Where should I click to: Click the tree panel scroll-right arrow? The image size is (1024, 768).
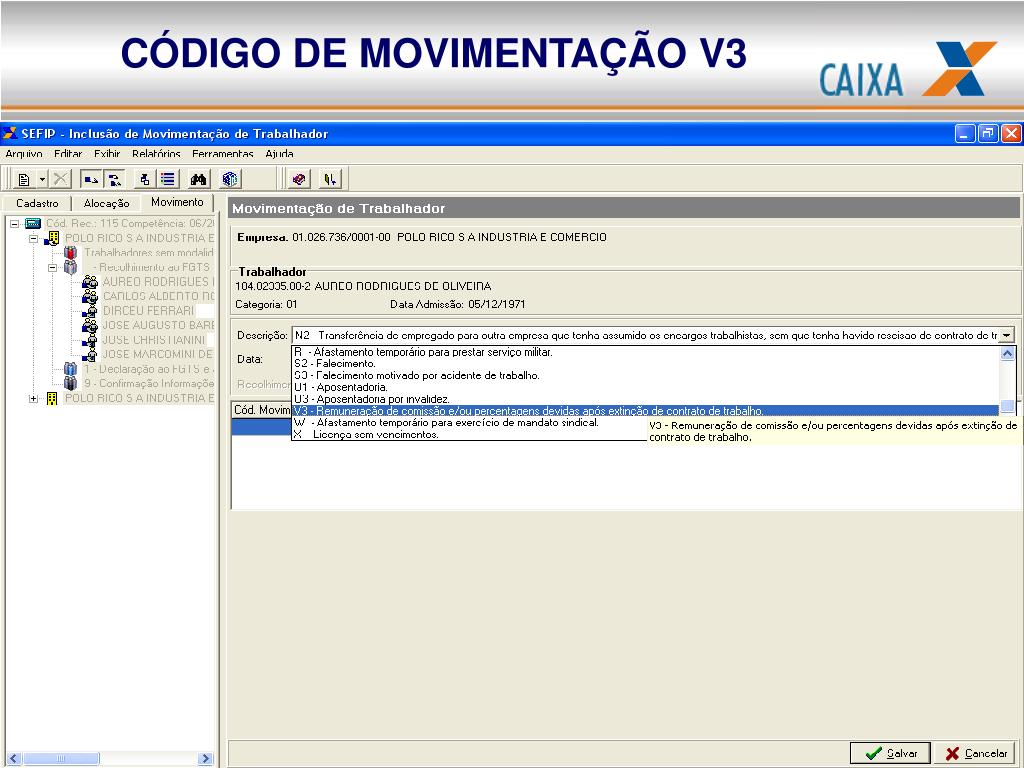click(x=205, y=758)
